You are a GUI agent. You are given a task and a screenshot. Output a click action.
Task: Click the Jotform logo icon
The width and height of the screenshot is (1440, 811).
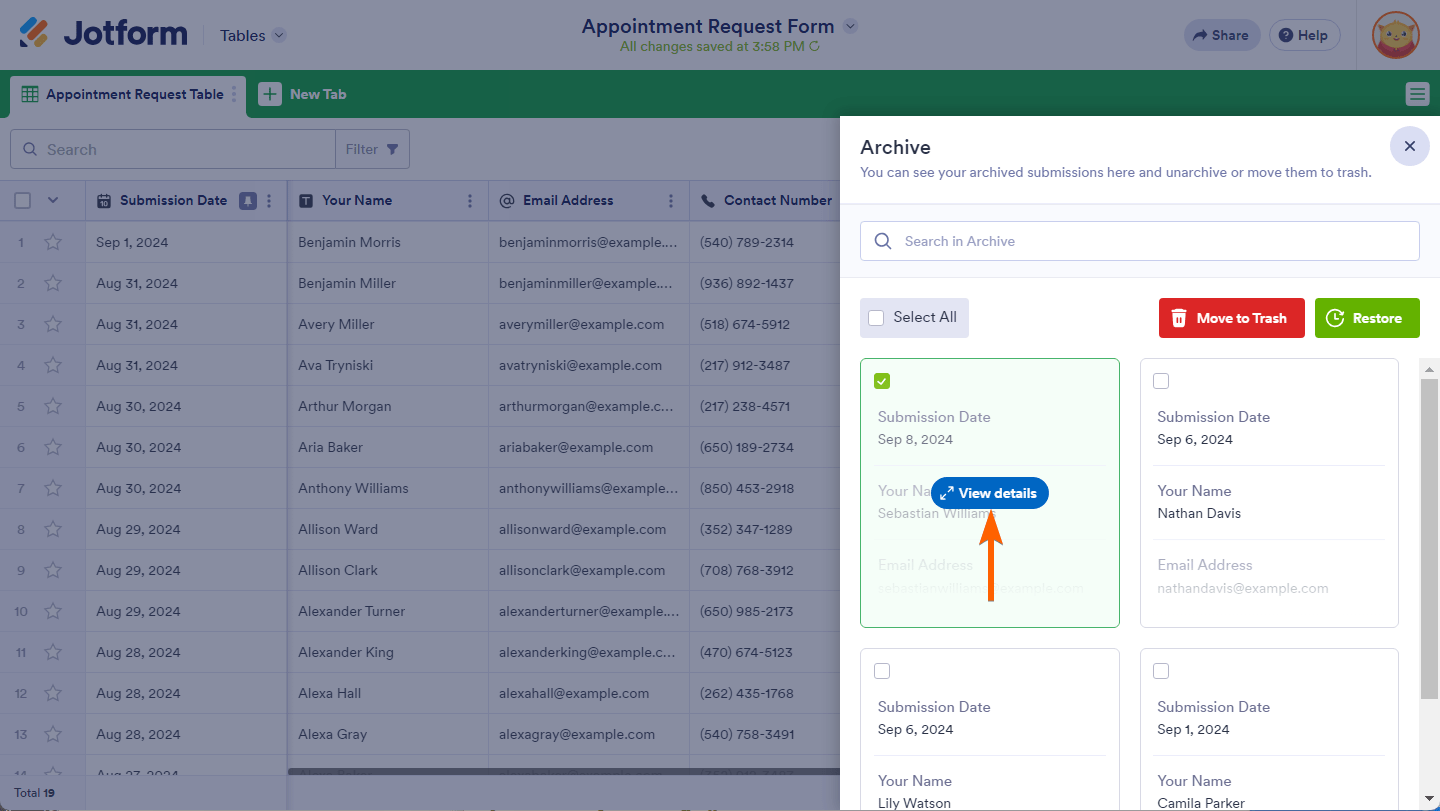click(x=33, y=34)
